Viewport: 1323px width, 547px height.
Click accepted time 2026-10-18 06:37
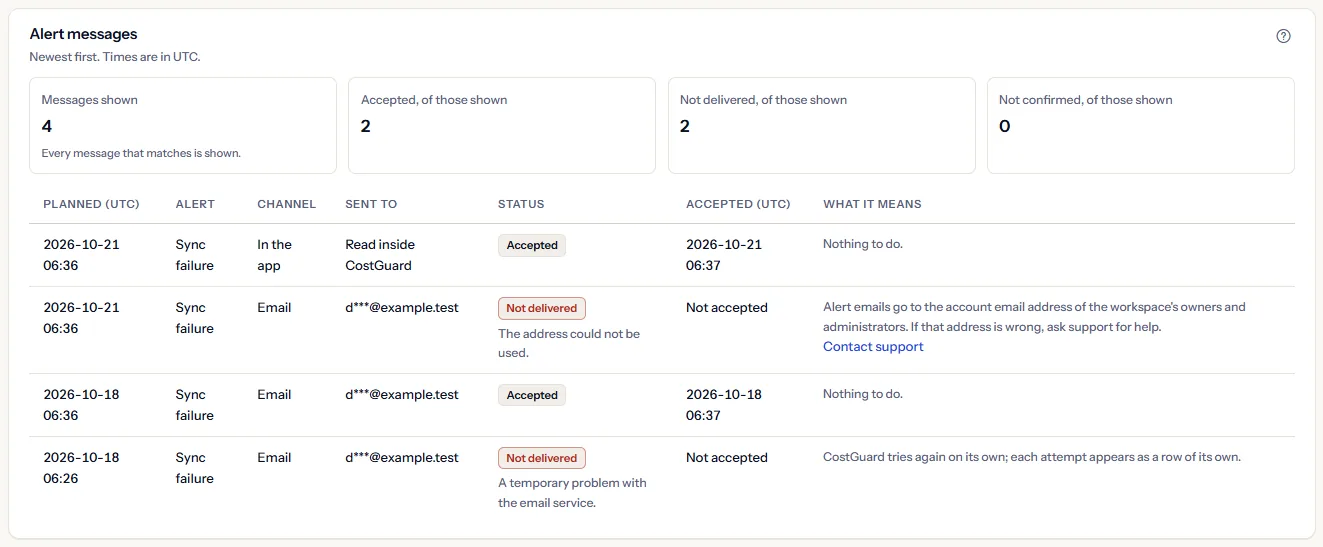(x=724, y=405)
